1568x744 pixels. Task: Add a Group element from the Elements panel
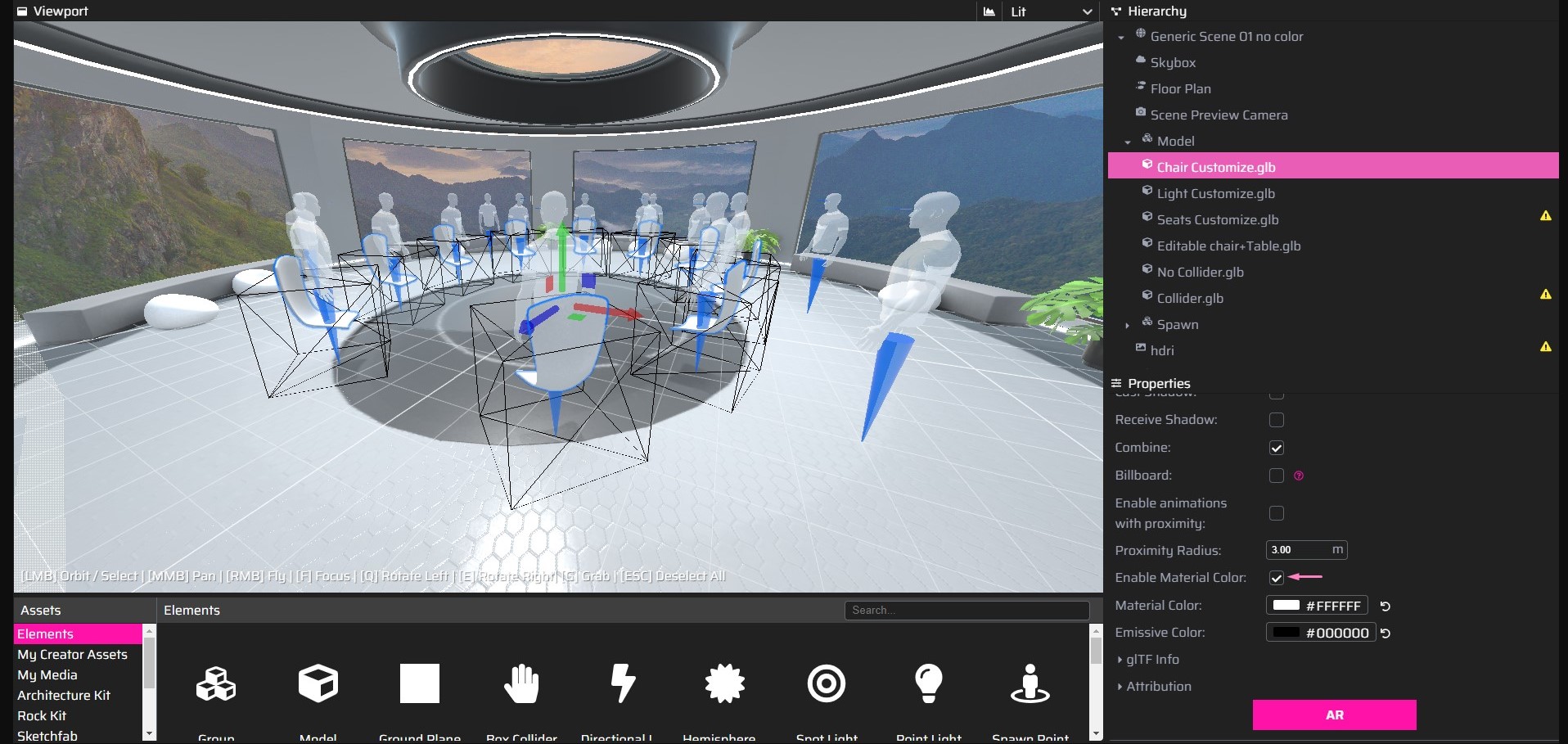215,683
